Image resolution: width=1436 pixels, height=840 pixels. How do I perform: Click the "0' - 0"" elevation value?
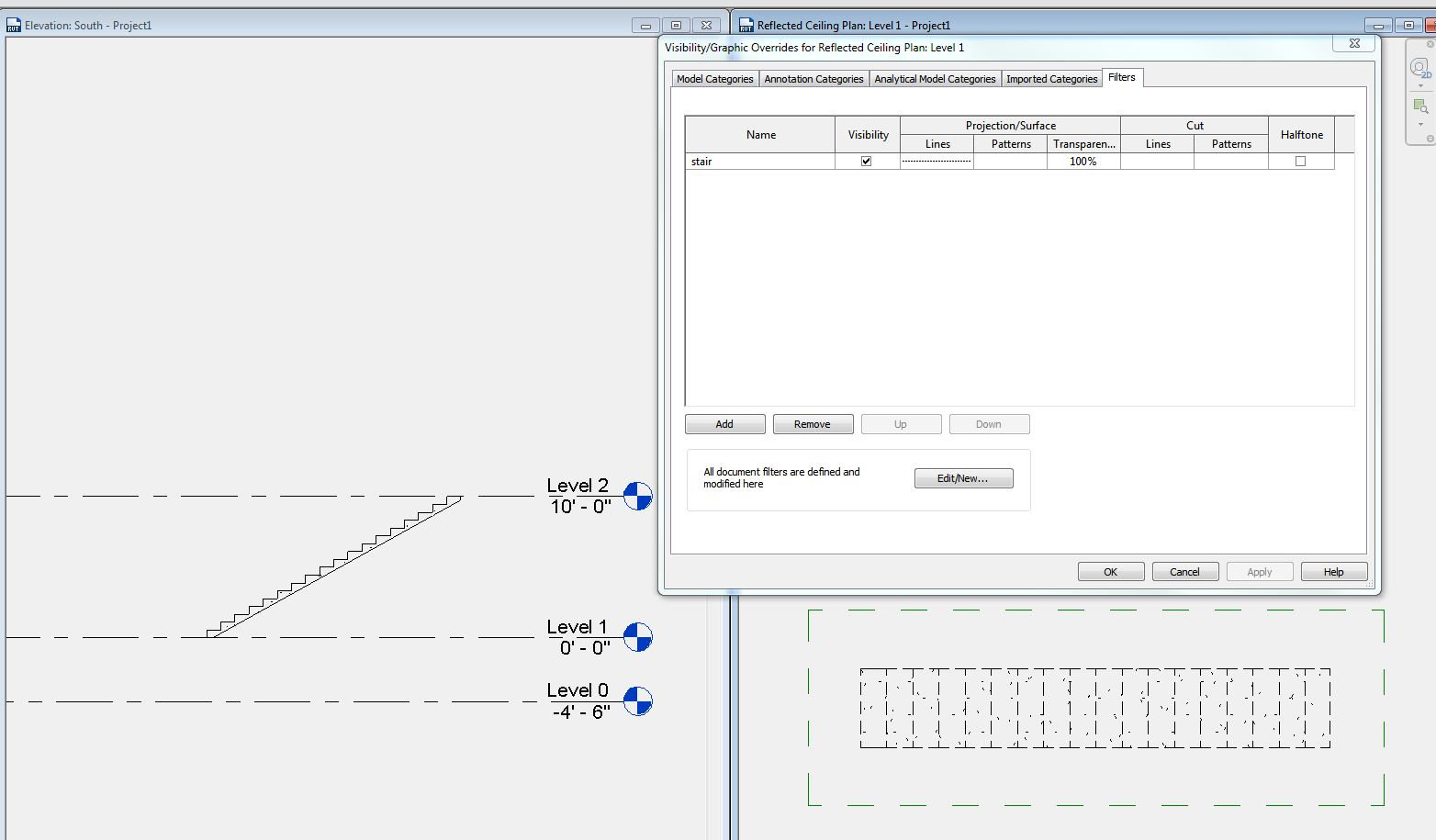click(x=585, y=648)
